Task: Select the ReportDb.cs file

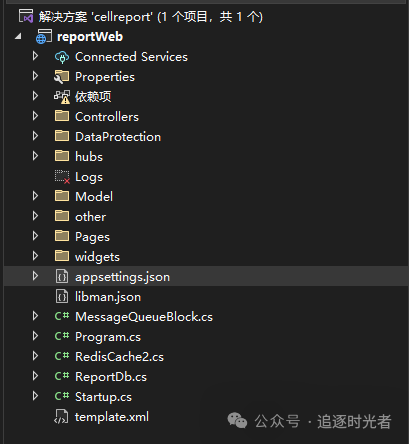Action: pos(111,377)
